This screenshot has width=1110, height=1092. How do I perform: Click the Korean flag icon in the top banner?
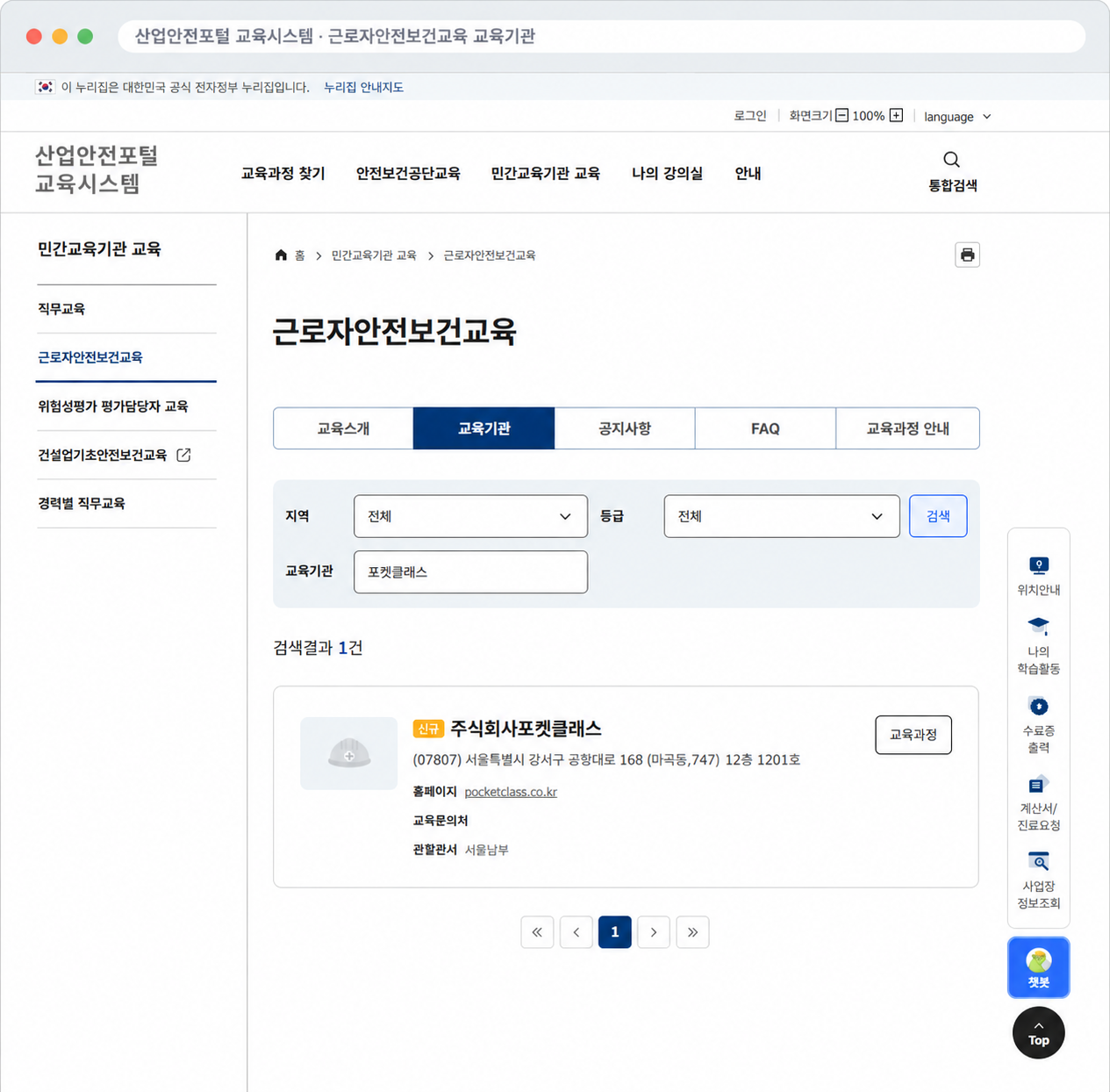tap(45, 87)
